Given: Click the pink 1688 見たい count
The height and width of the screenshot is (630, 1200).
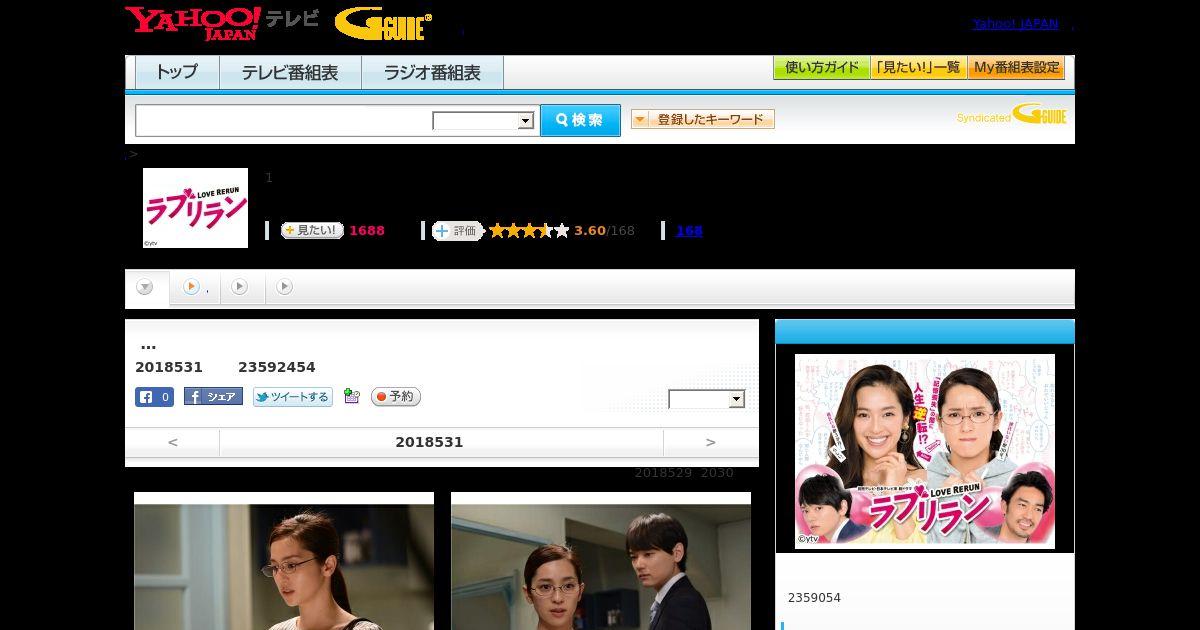Looking at the screenshot, I should click(367, 231).
